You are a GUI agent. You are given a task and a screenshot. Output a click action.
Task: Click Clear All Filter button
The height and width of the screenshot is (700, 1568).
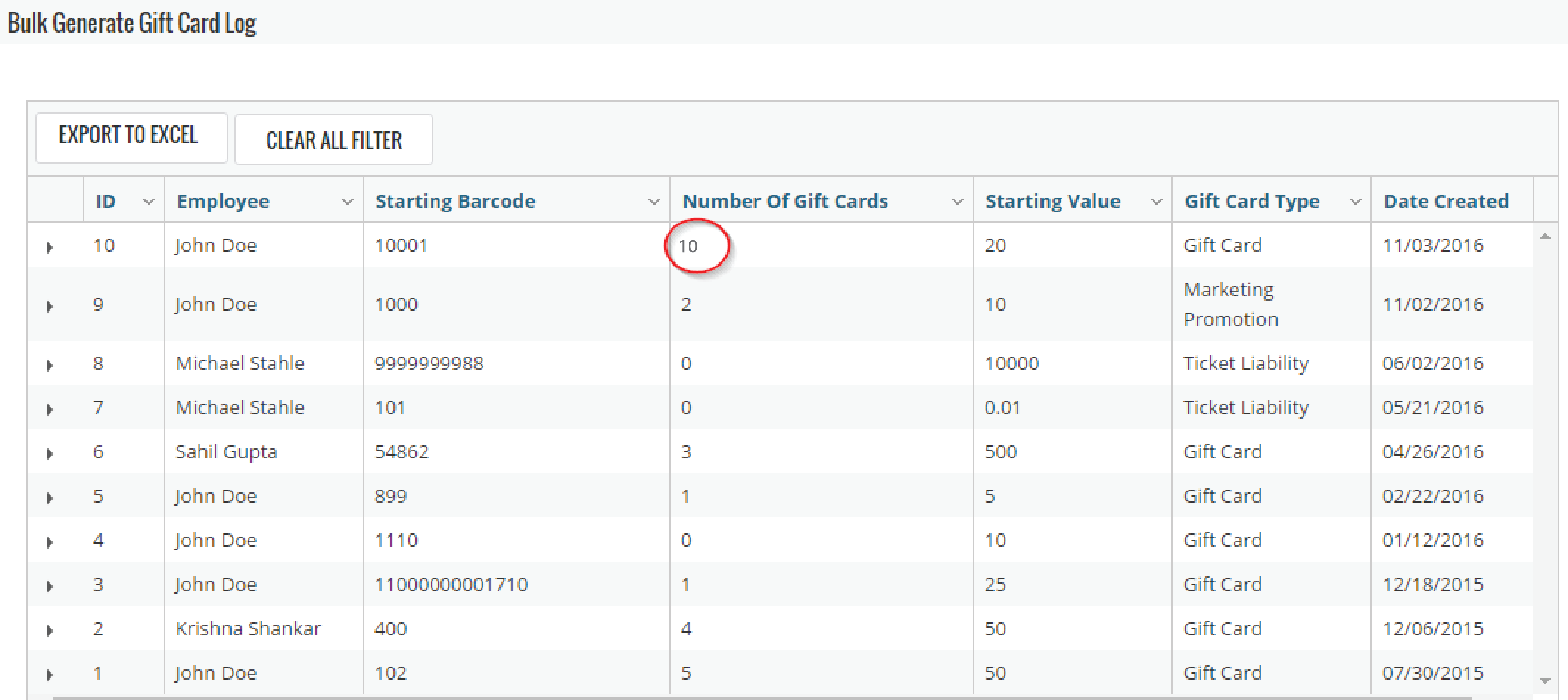[333, 140]
